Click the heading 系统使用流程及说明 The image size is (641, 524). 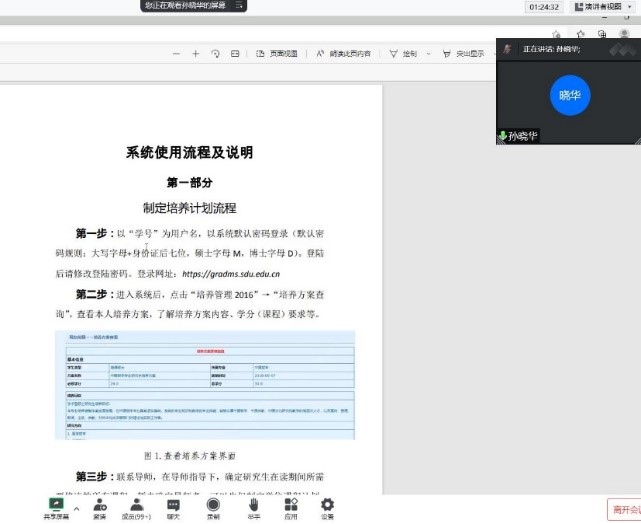[189, 152]
